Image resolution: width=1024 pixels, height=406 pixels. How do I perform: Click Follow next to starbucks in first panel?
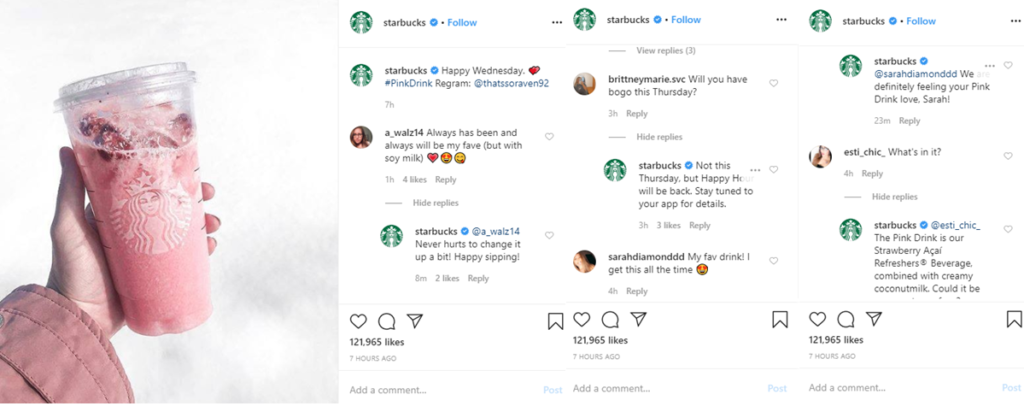click(462, 22)
